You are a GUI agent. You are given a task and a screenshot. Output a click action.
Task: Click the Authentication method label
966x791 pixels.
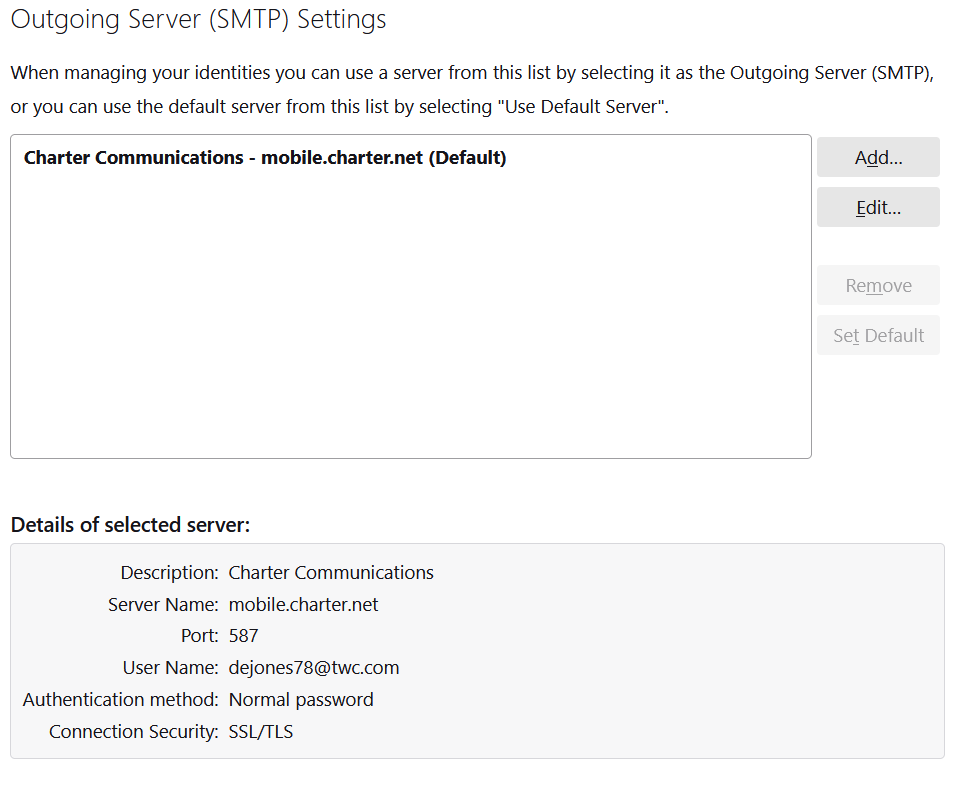click(121, 700)
